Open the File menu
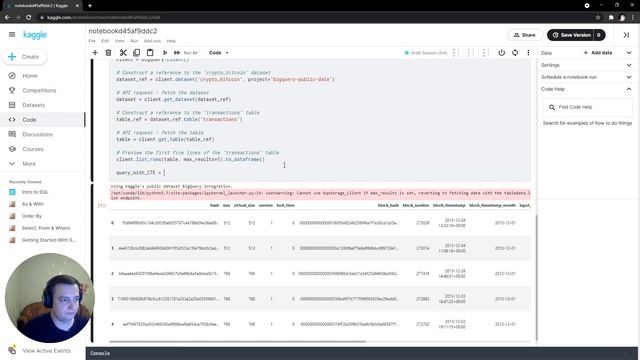This screenshot has width=640, height=360. click(92, 41)
